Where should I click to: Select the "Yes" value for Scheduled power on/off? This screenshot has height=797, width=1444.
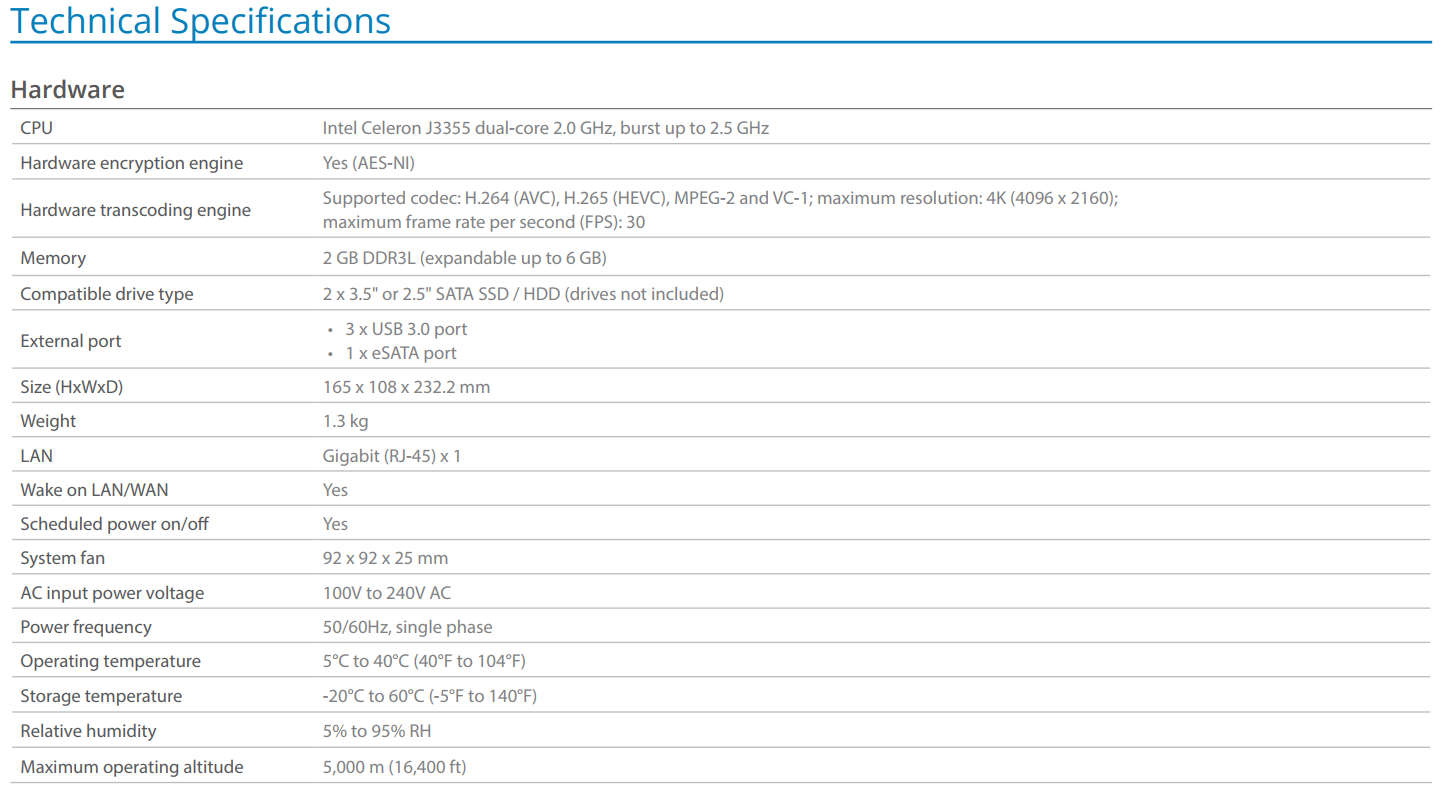point(335,524)
